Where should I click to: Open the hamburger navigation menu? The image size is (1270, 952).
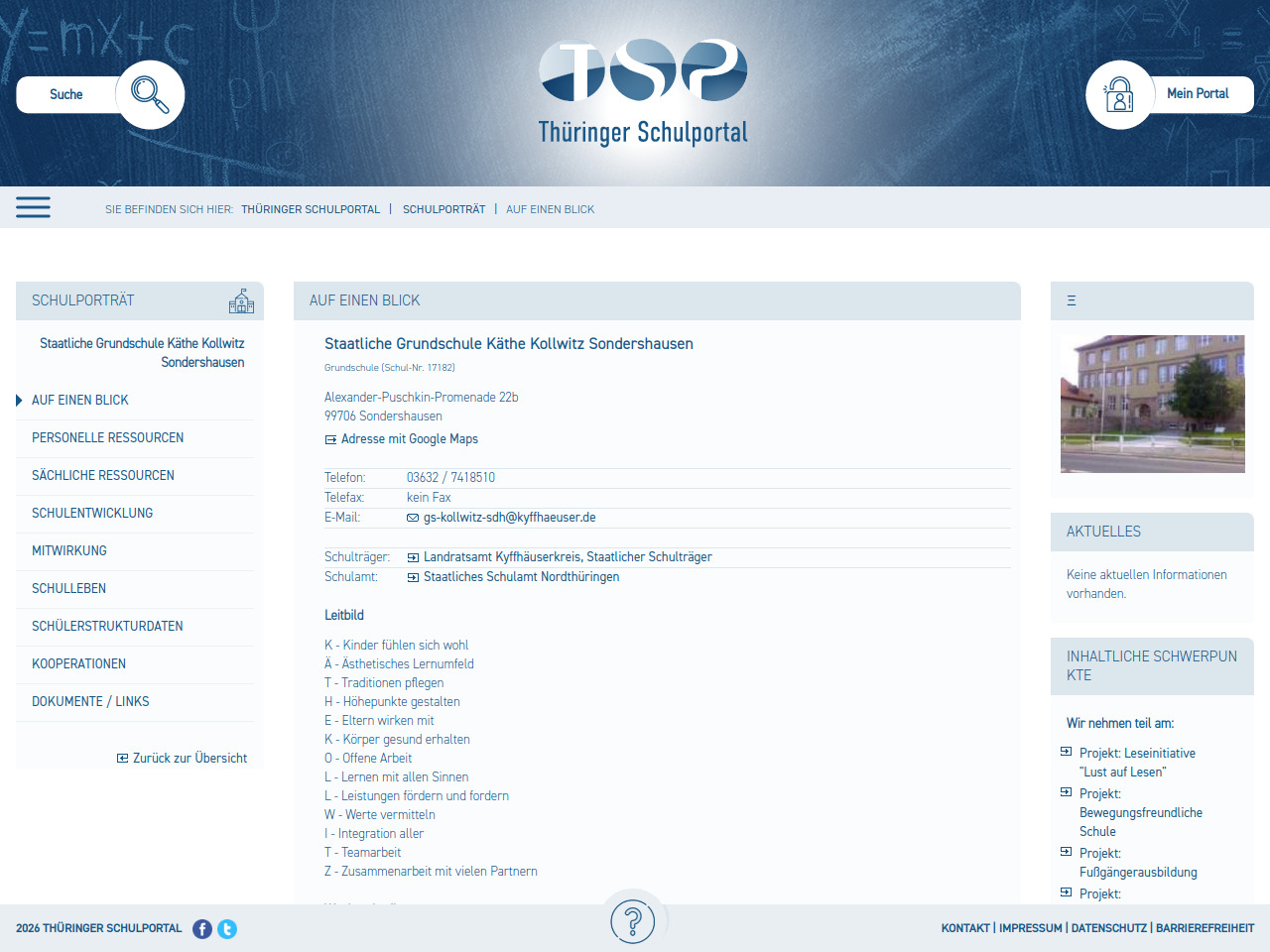[33, 207]
